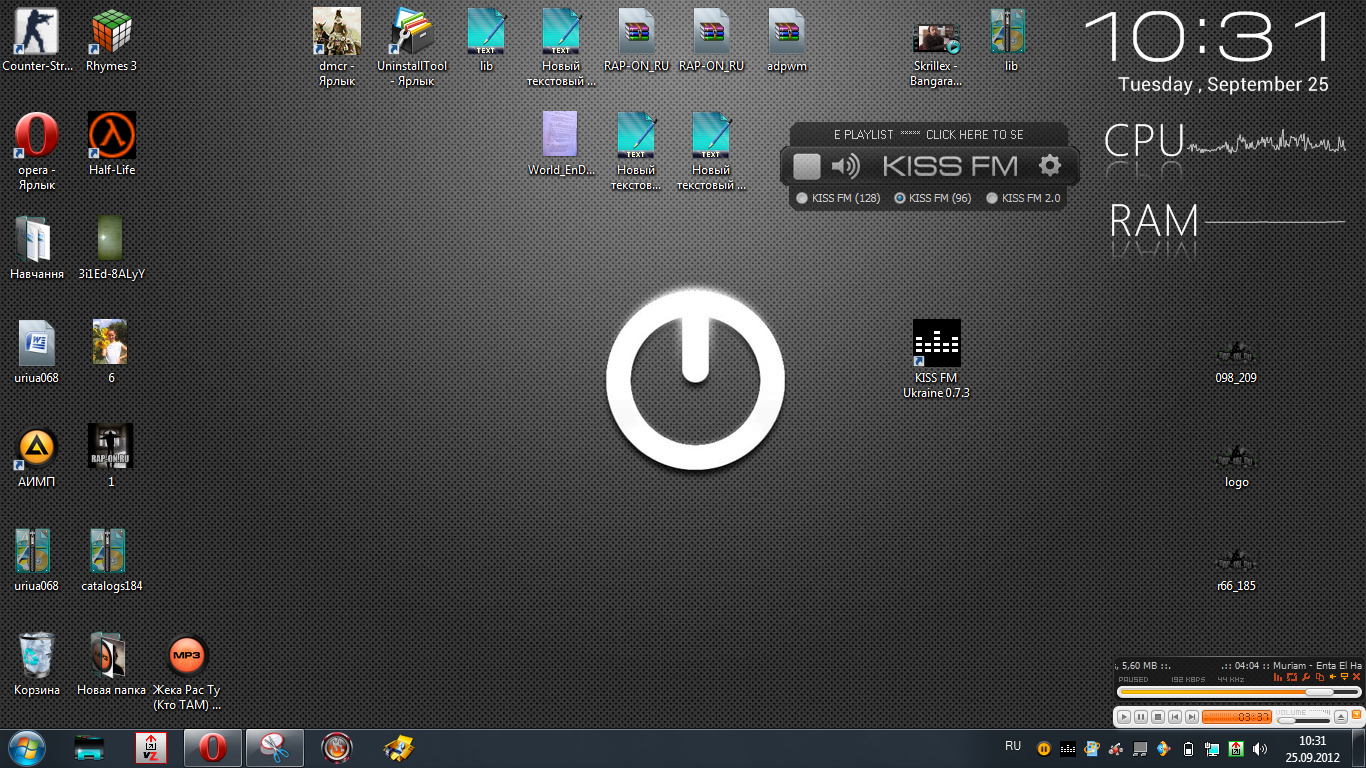The width and height of the screenshot is (1366, 768).
Task: Open the AIMP eject file button
Action: coord(1340,717)
